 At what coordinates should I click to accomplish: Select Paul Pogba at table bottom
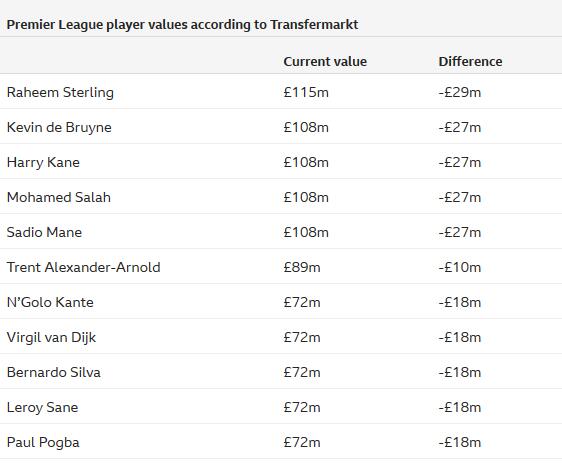pos(43,442)
